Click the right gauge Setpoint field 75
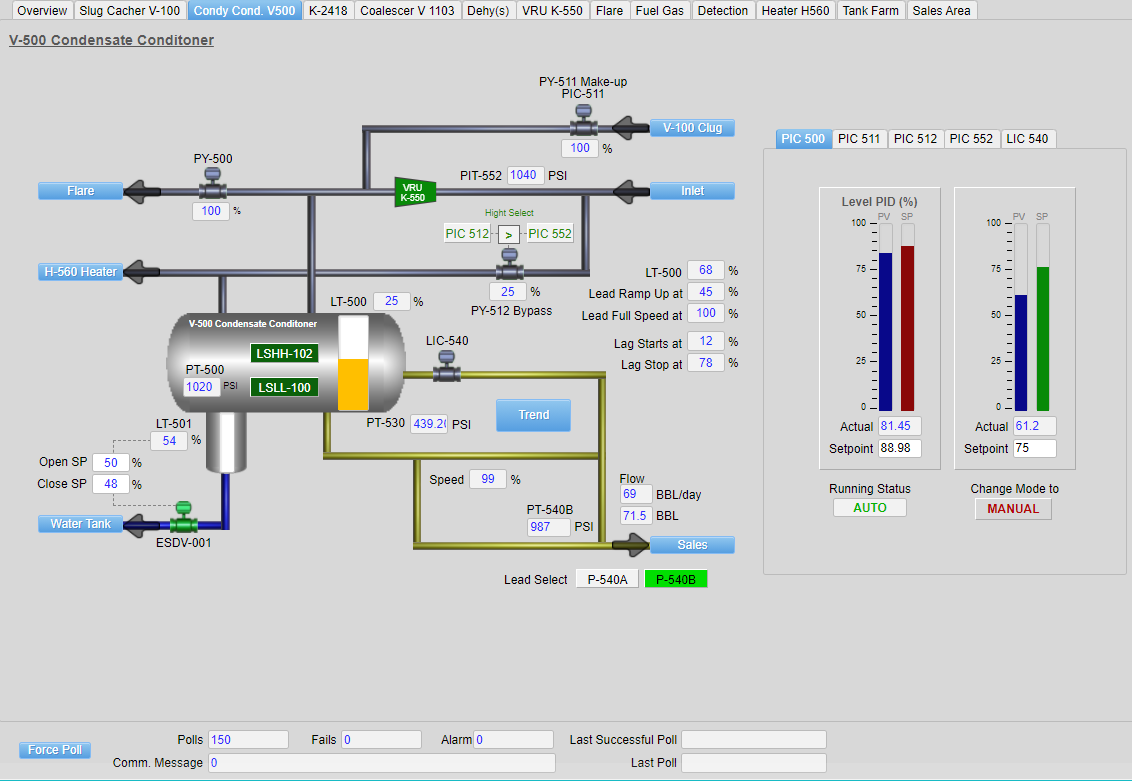Viewport: 1132px width, 781px height. [x=1035, y=448]
